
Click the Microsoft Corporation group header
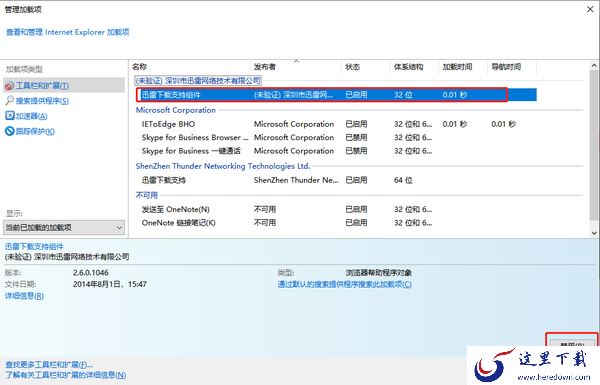pos(176,110)
